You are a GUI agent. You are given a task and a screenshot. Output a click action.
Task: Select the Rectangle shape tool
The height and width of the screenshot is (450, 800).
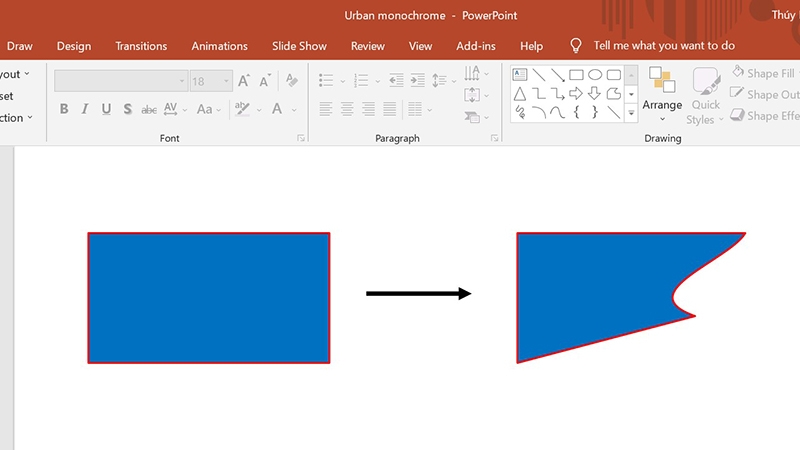[576, 75]
